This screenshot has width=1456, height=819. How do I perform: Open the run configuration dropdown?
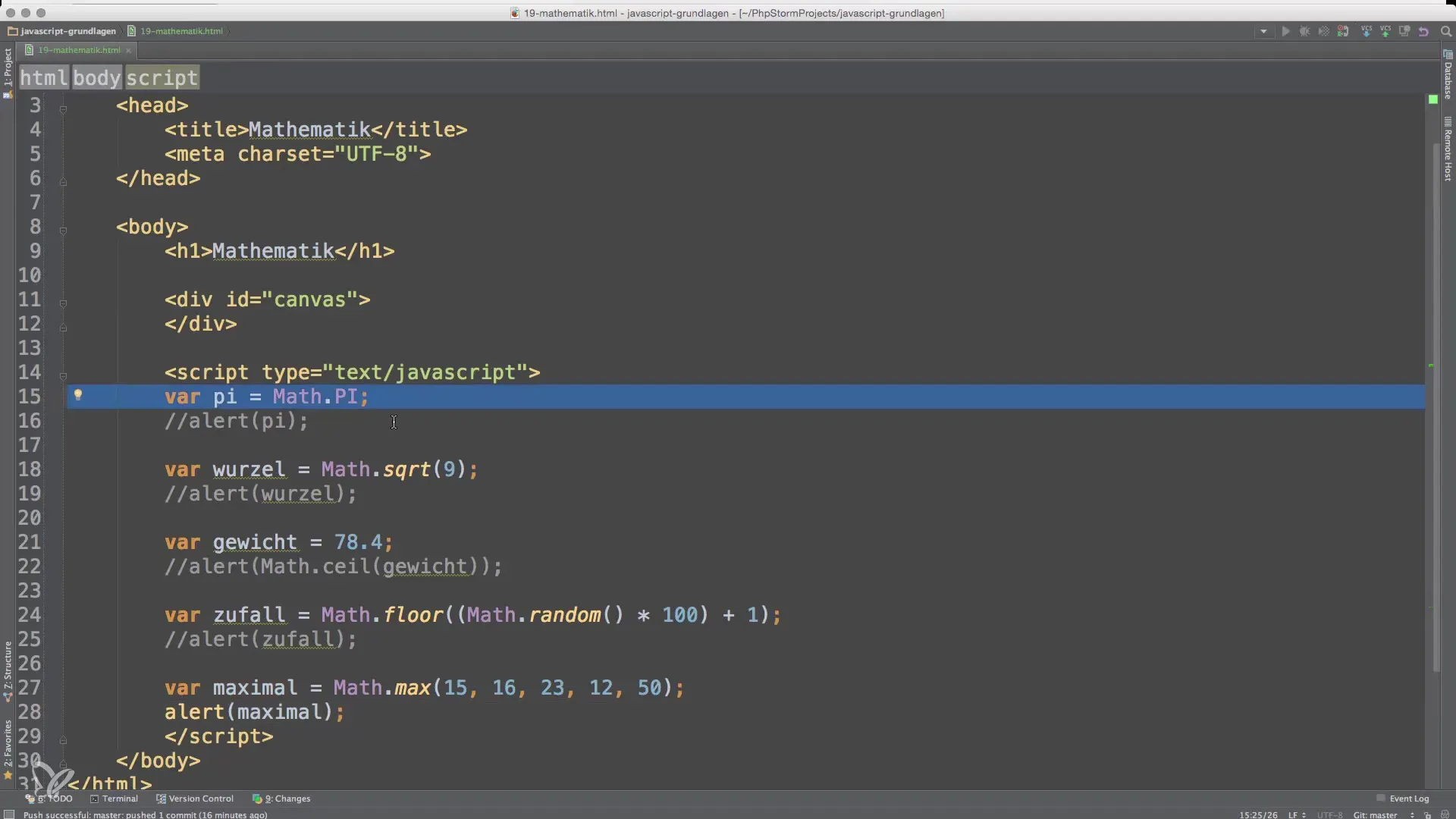pos(1263,32)
